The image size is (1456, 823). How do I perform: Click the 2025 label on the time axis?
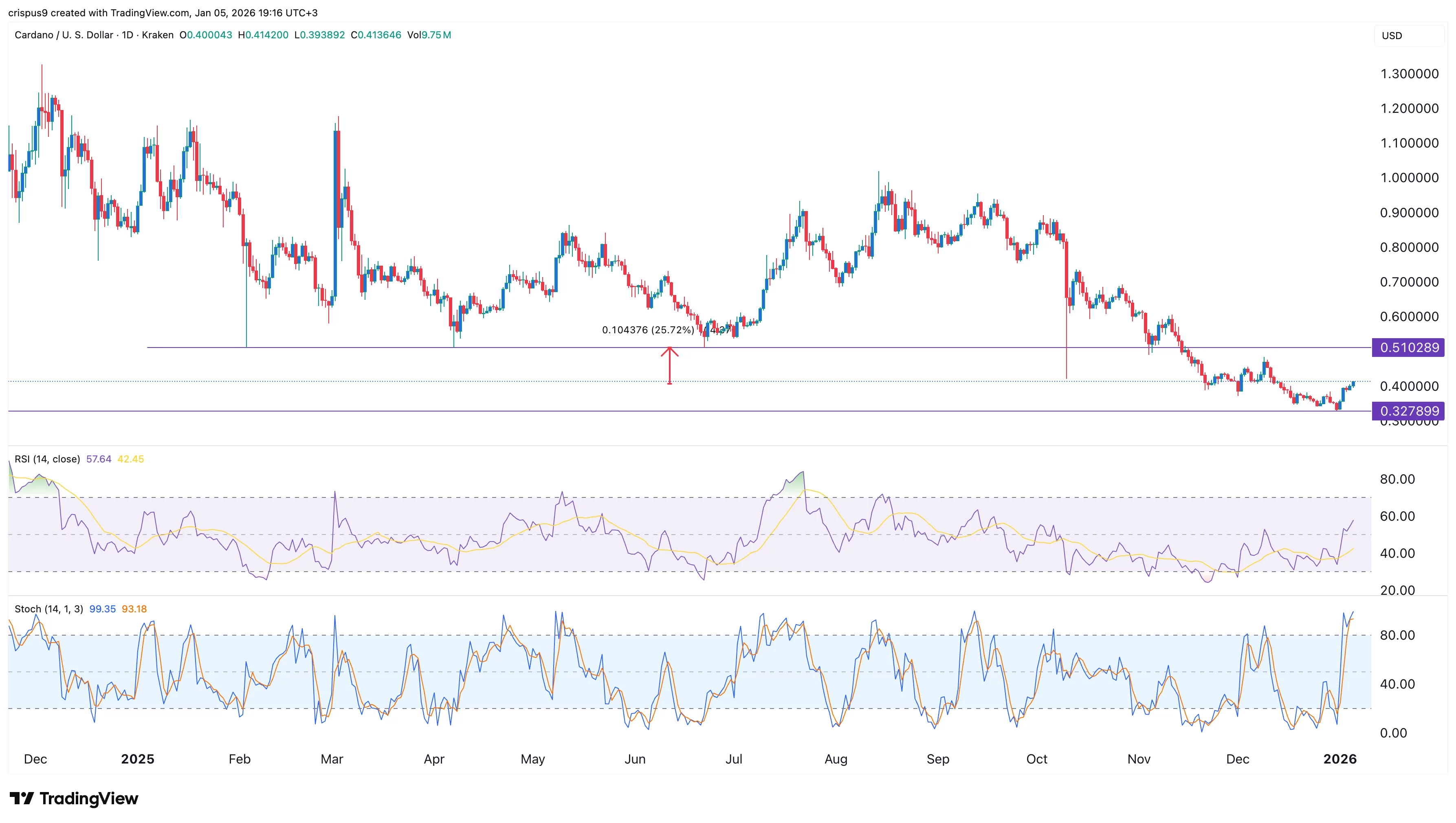137,760
